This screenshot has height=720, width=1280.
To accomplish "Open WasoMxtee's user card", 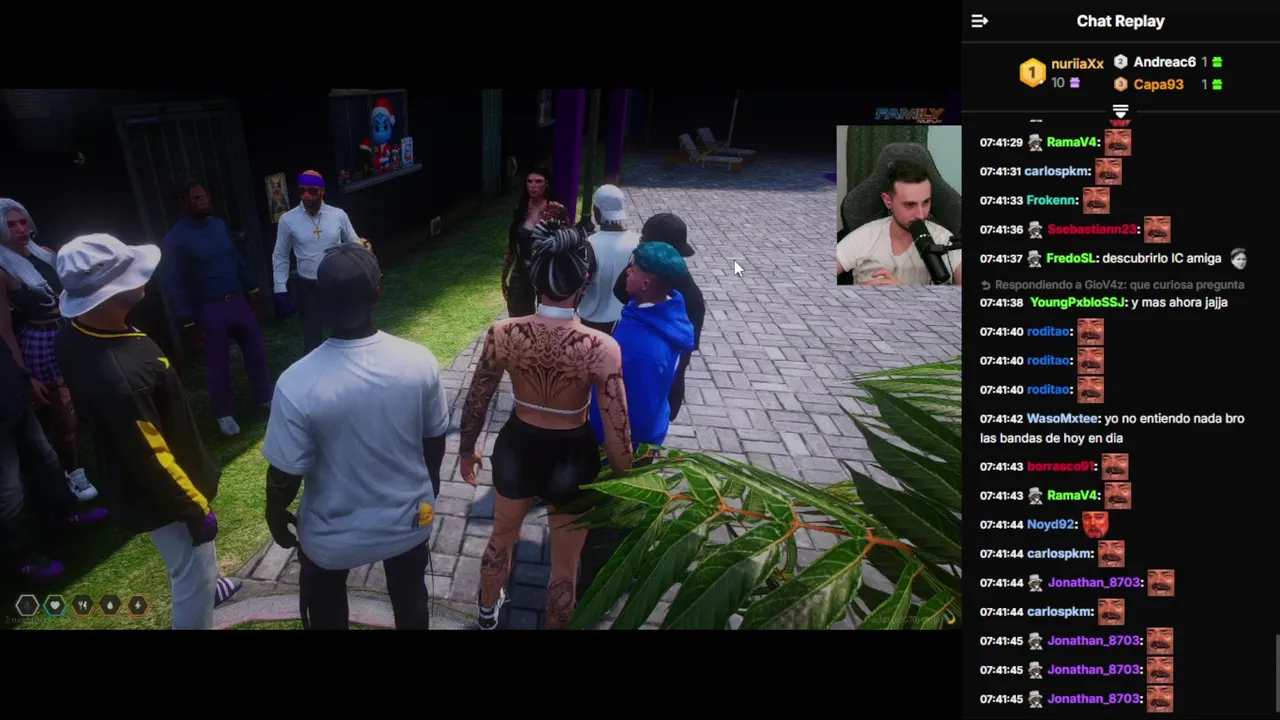I will (x=1063, y=418).
